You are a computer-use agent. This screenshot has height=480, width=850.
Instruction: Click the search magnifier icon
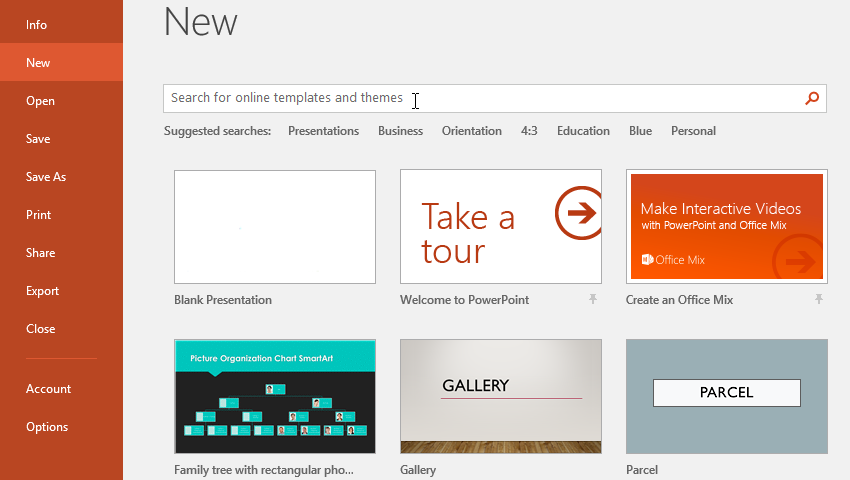812,98
